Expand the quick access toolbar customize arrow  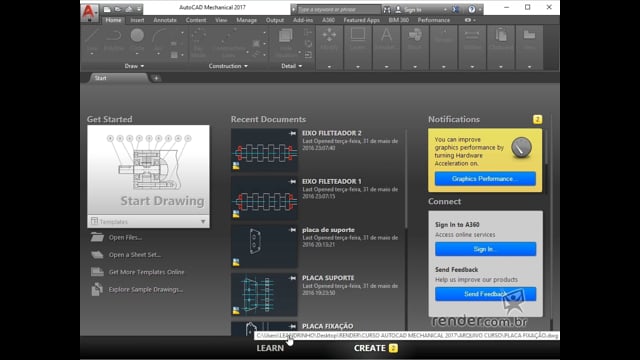tap(139, 9)
